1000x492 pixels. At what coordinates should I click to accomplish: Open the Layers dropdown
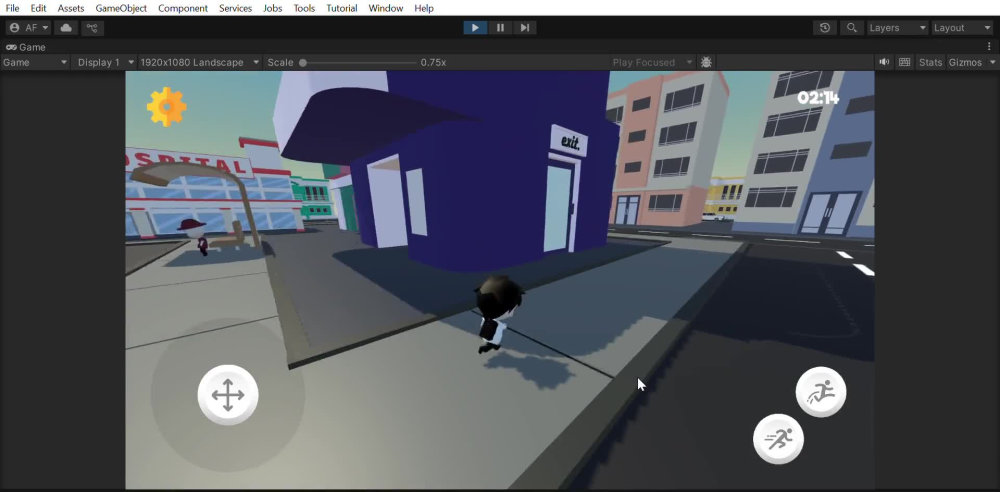pos(897,28)
